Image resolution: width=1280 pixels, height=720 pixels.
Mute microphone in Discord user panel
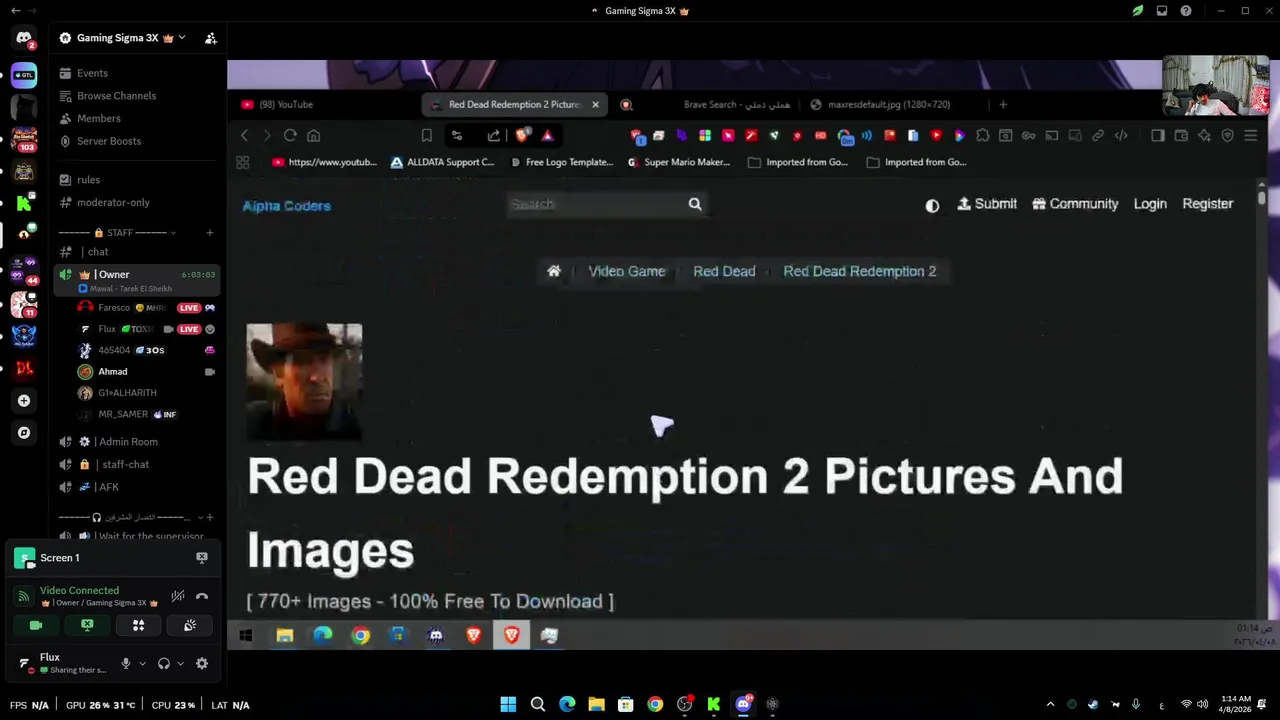pyautogui.click(x=126, y=663)
